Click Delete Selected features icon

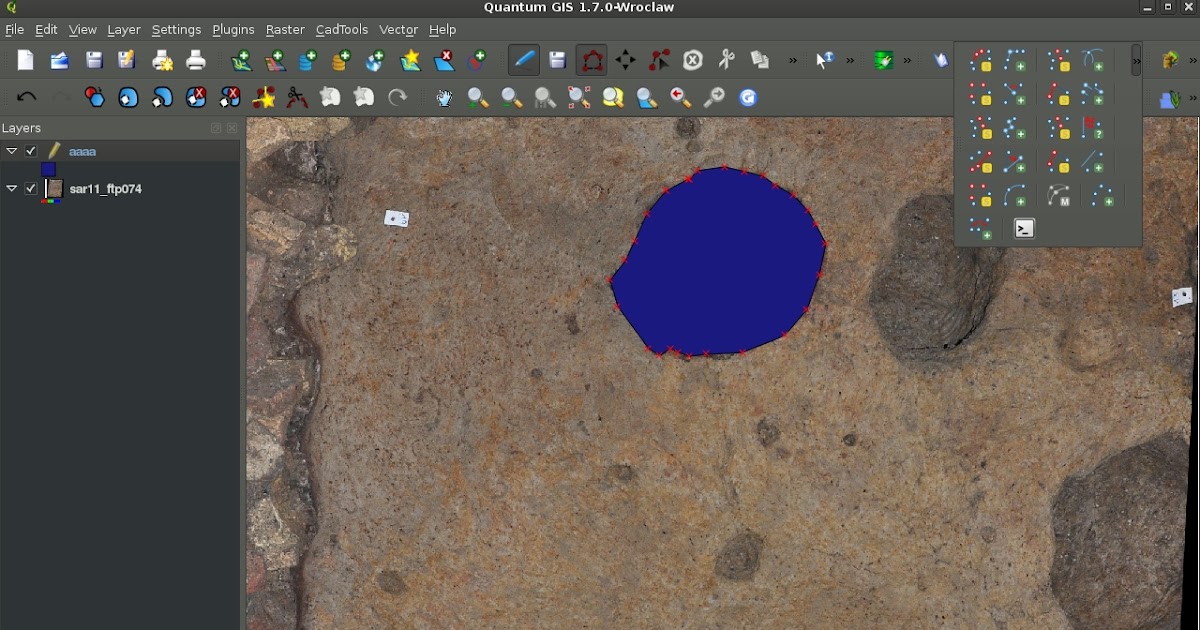(x=693, y=61)
